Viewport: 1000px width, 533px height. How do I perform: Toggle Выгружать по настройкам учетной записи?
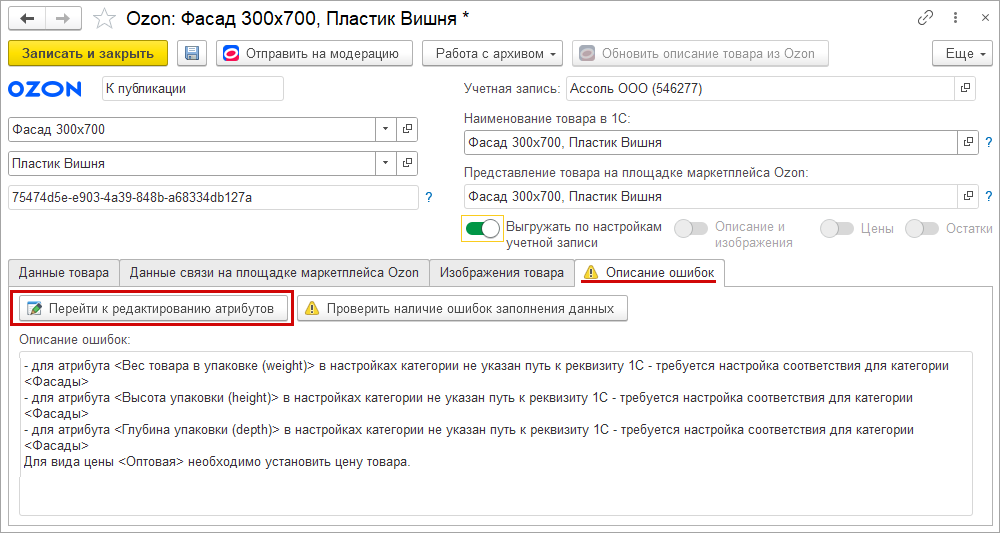click(482, 228)
